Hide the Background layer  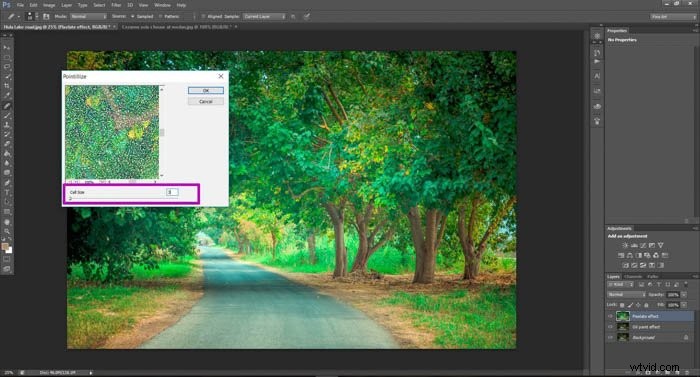(610, 338)
